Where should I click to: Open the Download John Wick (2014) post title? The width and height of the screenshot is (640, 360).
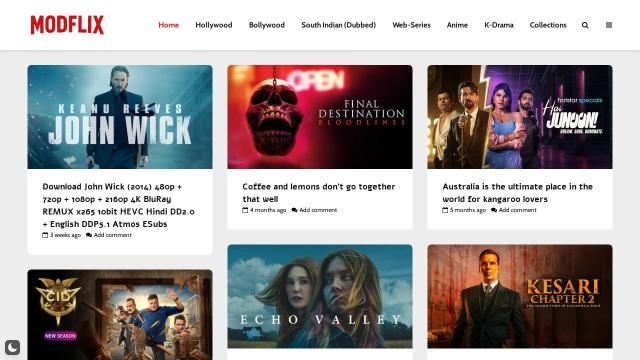tap(118, 205)
